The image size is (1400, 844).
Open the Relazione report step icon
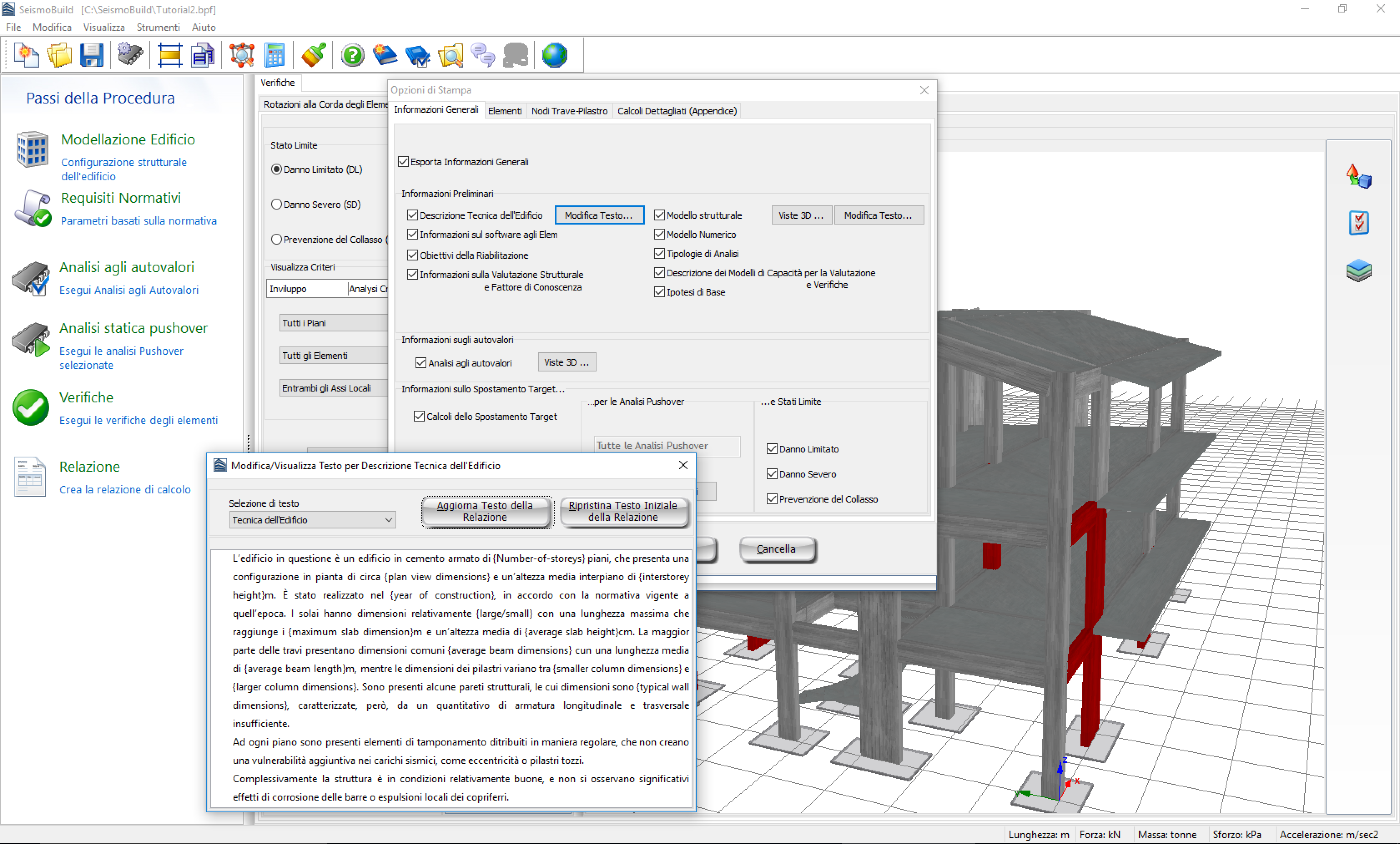30,476
